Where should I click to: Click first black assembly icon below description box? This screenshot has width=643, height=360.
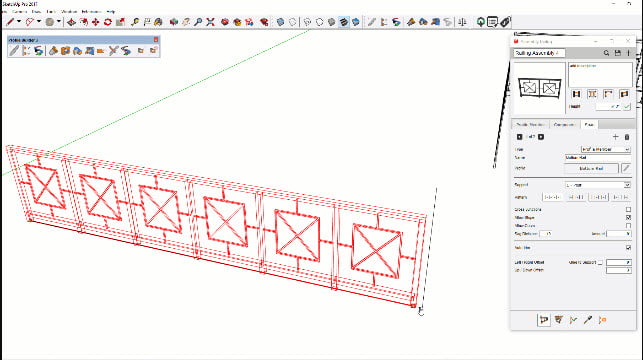[x=576, y=94]
